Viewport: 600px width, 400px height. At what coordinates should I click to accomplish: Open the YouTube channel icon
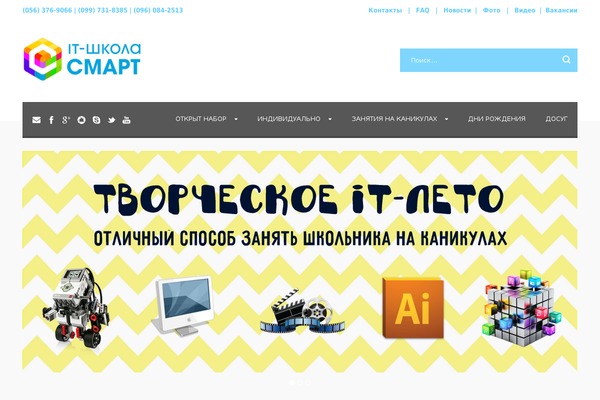[x=126, y=120]
